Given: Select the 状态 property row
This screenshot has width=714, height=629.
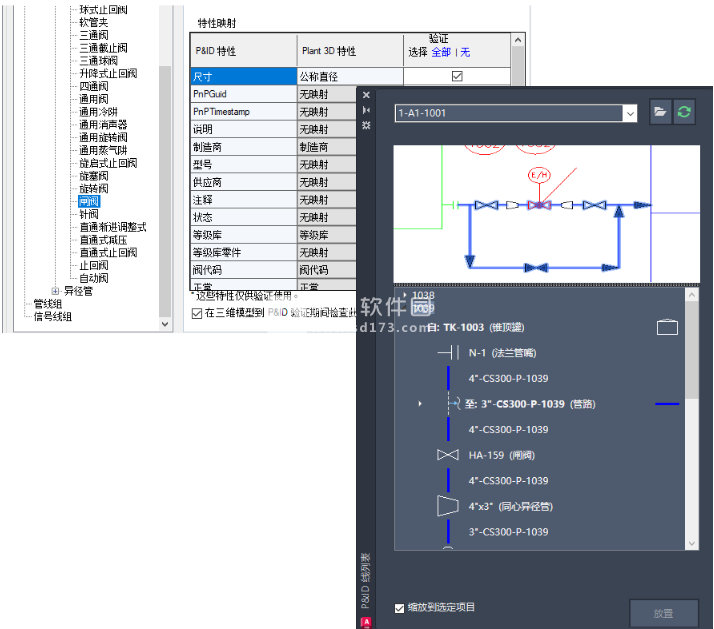Looking at the screenshot, I should (244, 217).
